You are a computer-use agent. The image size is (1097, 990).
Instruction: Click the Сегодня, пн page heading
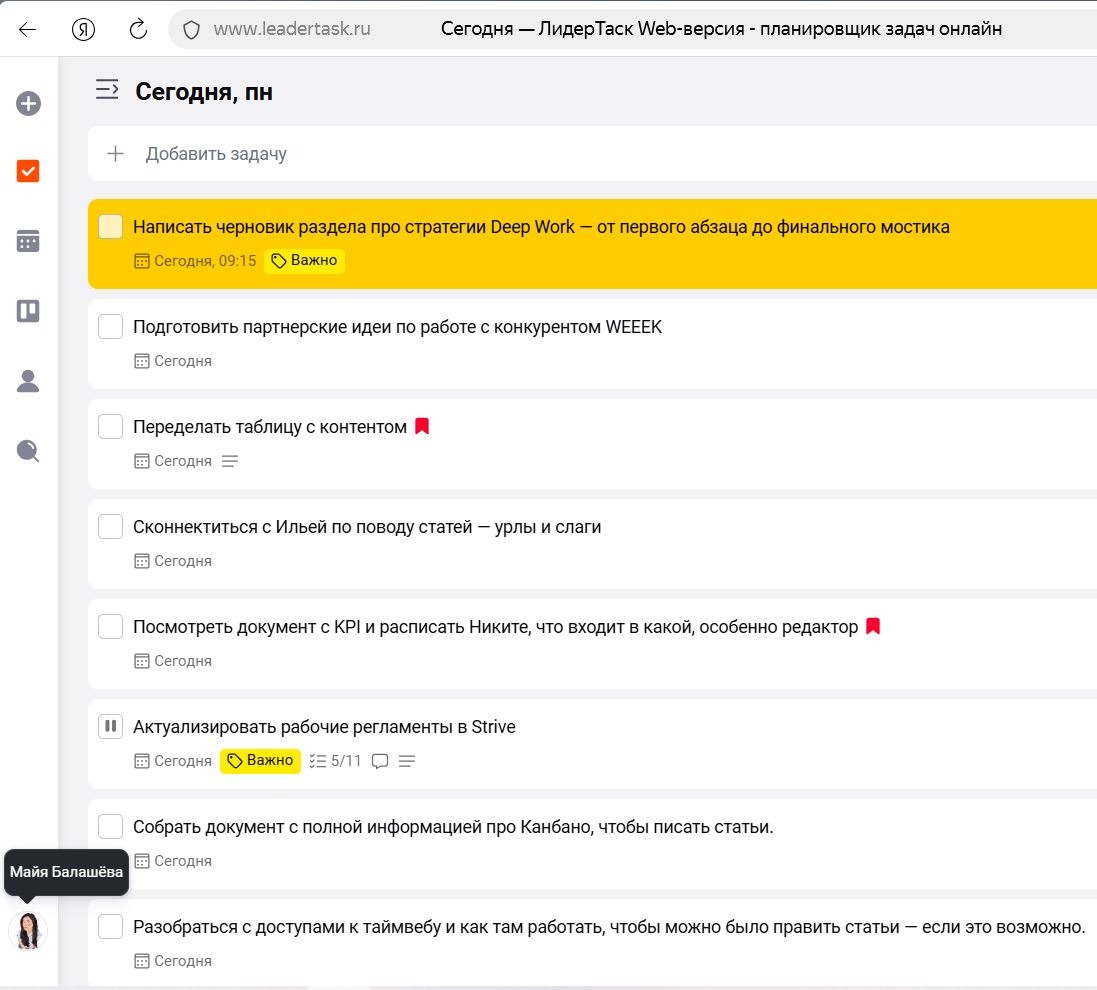tap(204, 92)
